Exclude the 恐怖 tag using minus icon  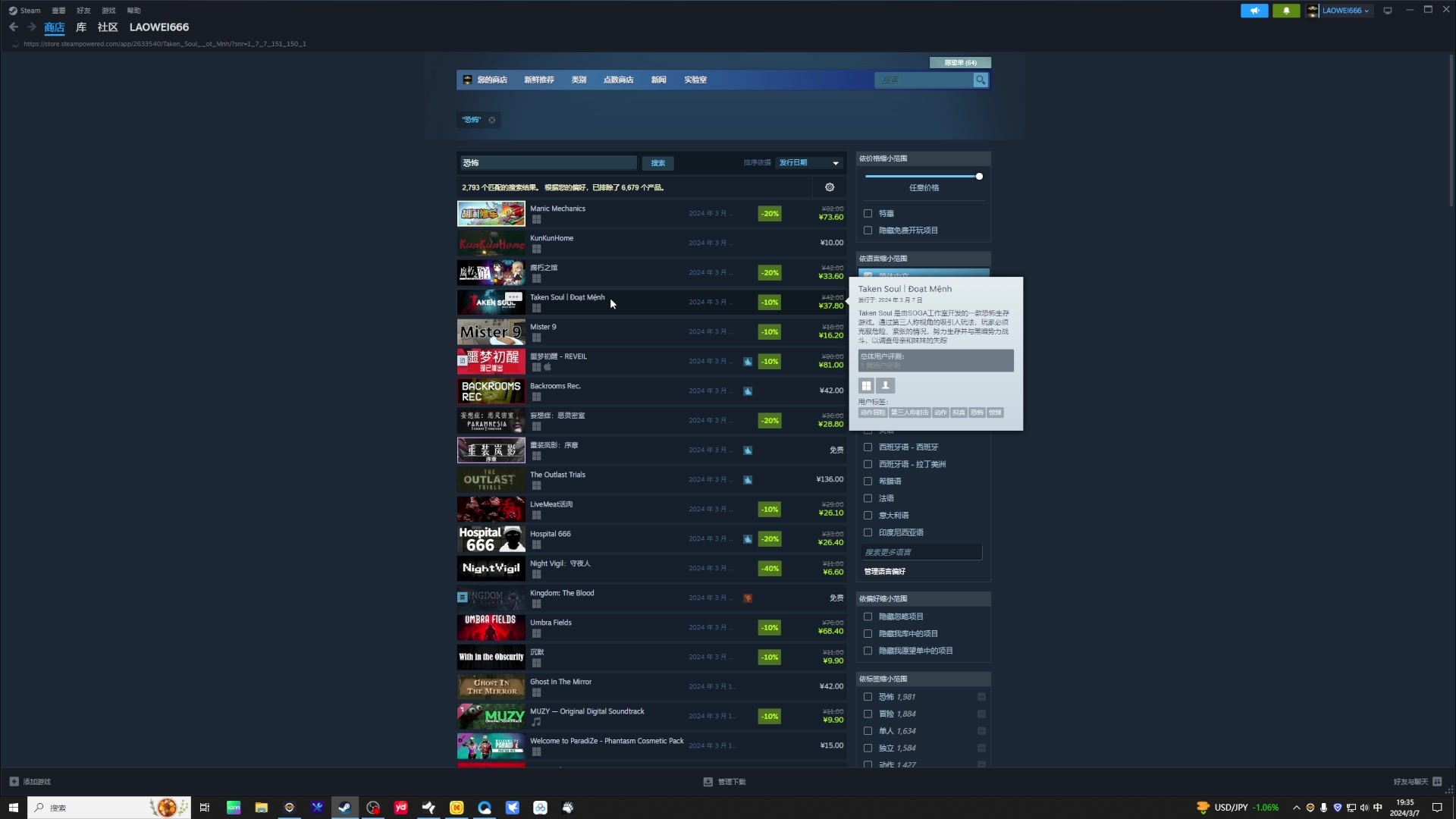[x=981, y=697]
